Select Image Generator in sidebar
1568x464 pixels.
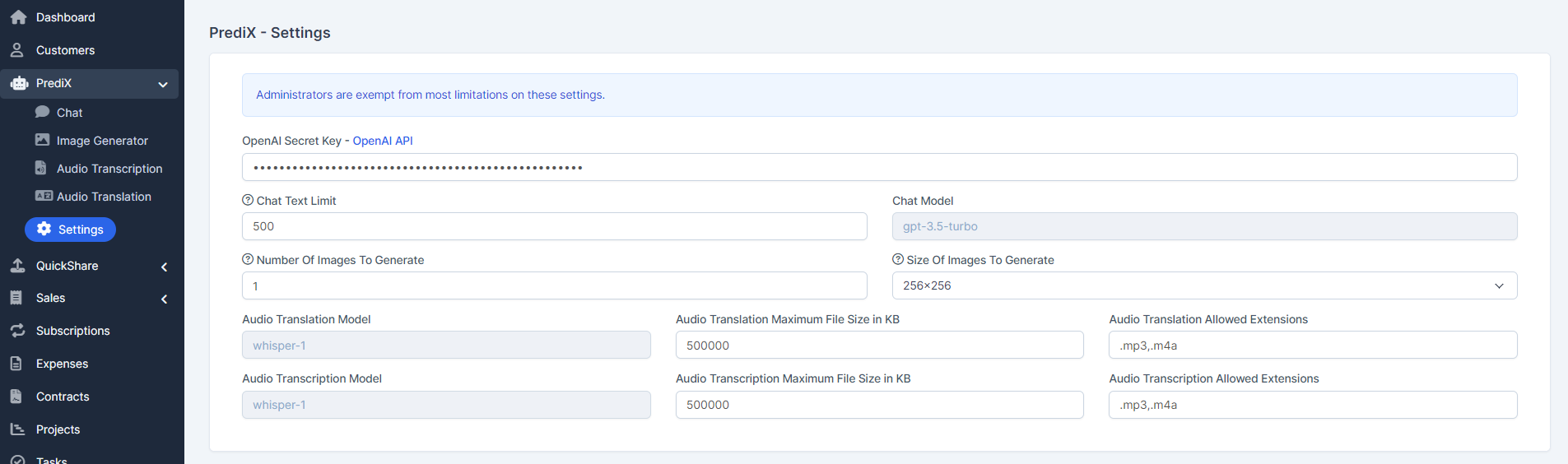click(102, 141)
